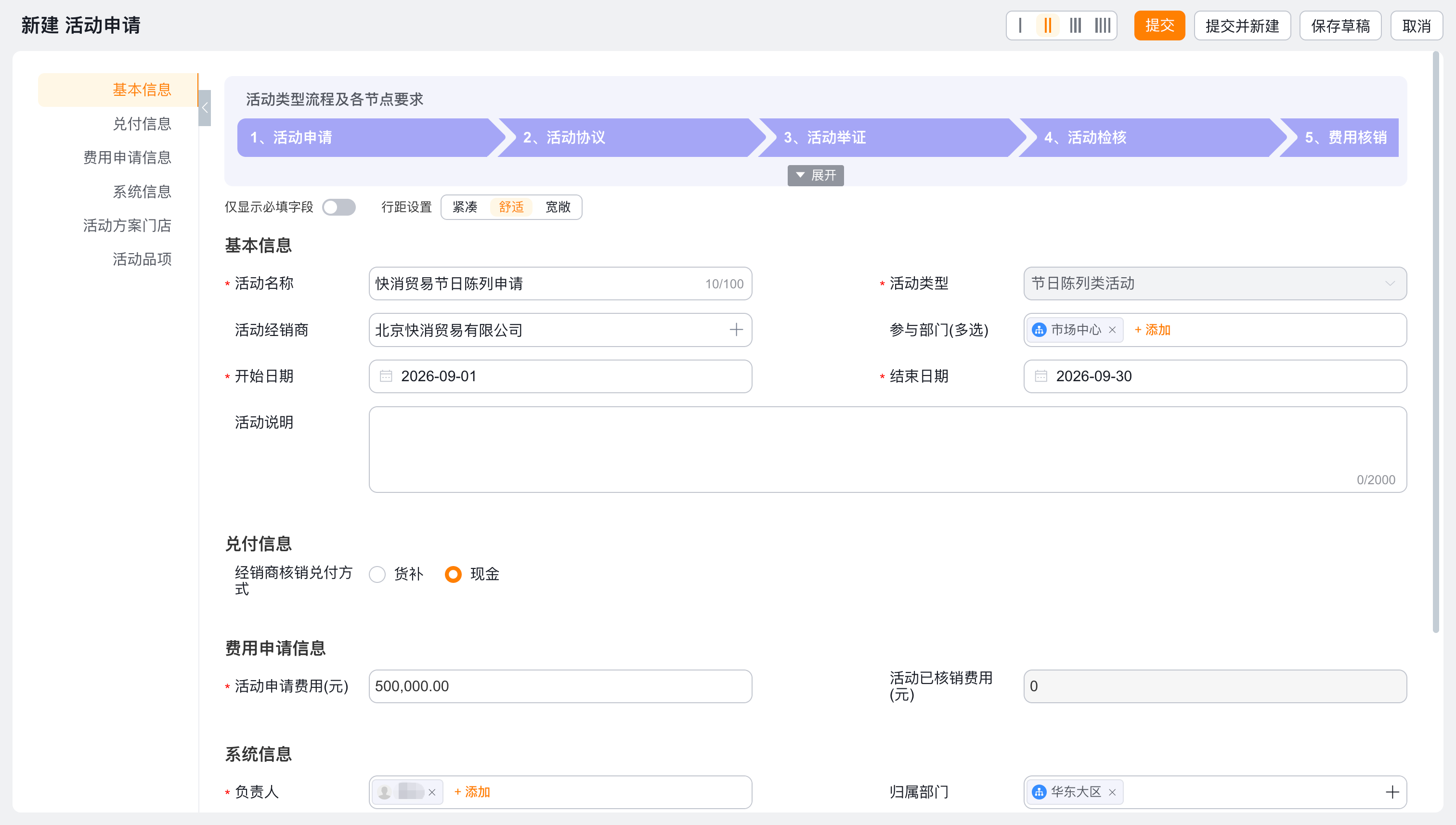Remove 市场中心 department tag

1112,330
